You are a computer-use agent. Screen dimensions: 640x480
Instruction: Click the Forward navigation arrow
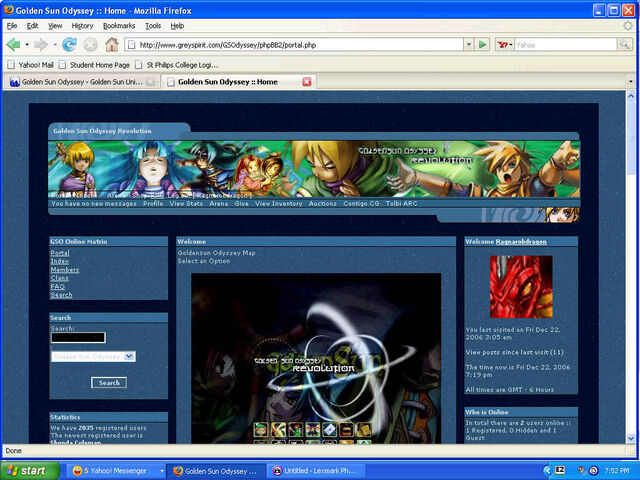(x=41, y=44)
